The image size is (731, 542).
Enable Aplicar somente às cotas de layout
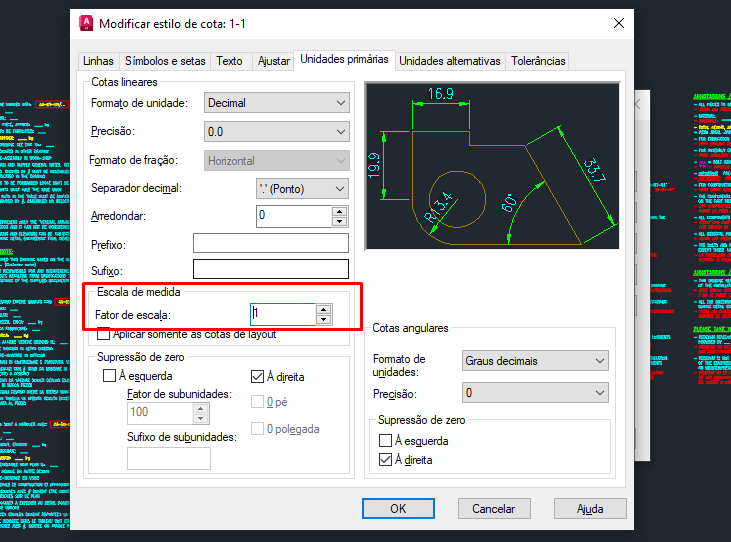(x=104, y=334)
